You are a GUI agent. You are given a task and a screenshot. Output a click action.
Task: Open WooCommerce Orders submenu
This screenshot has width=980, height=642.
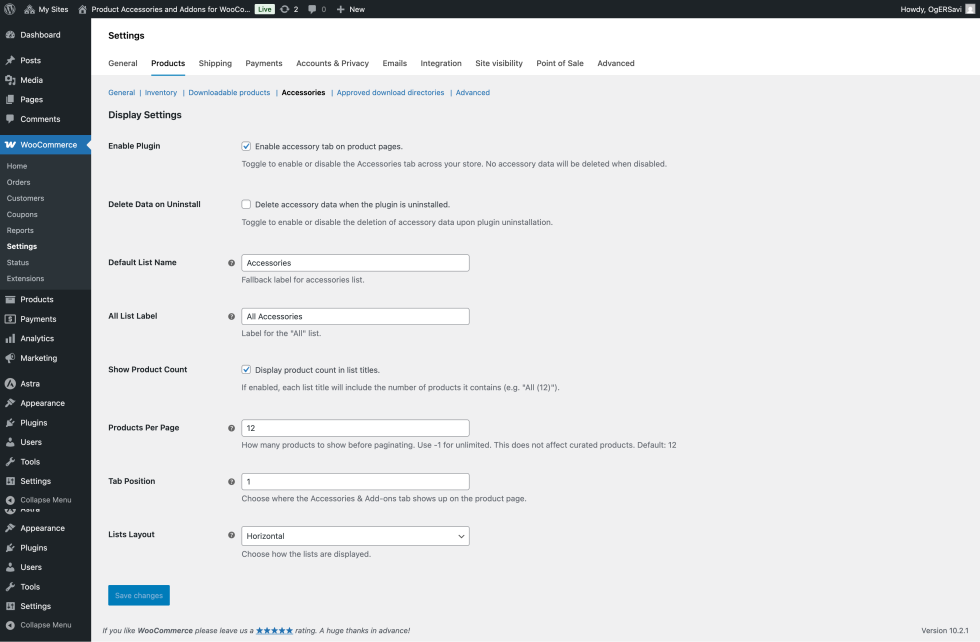coord(19,183)
